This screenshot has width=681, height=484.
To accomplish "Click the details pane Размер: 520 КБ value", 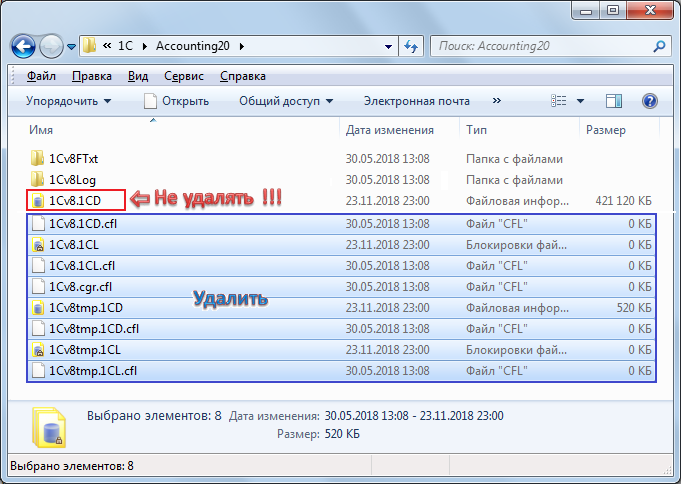I will pos(342,434).
